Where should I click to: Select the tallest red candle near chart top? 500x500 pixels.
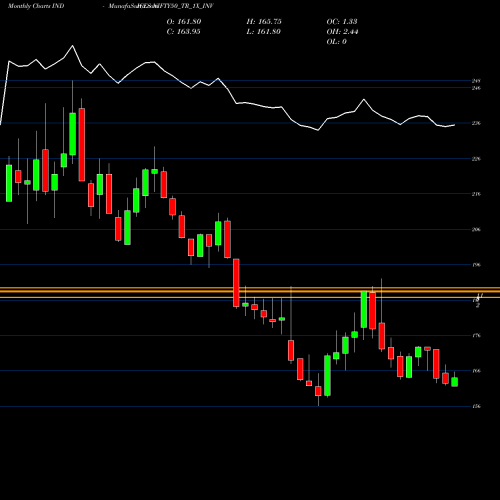point(82,145)
